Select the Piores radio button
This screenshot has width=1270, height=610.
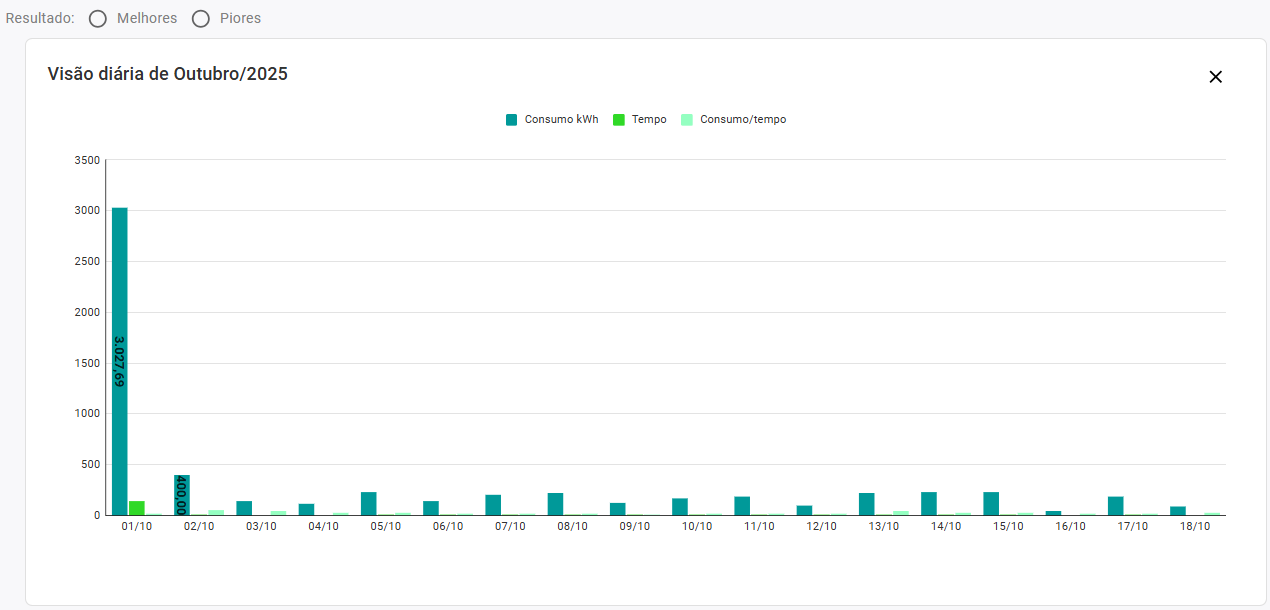[x=201, y=19]
